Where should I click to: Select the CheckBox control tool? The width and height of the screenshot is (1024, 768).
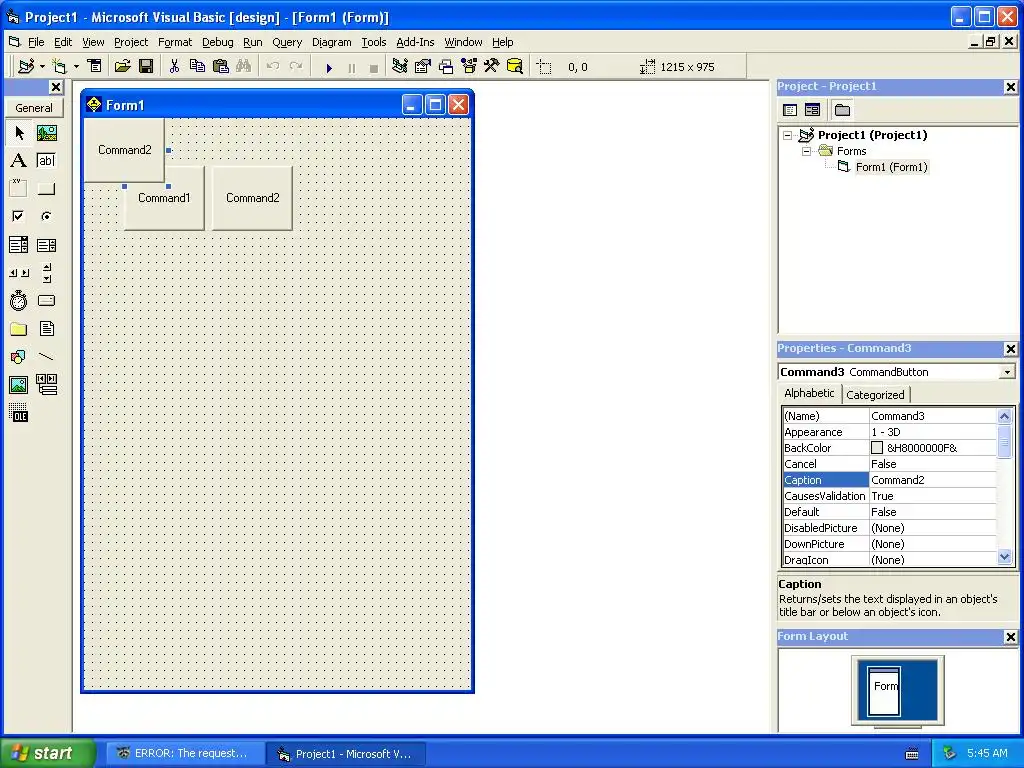click(x=19, y=216)
